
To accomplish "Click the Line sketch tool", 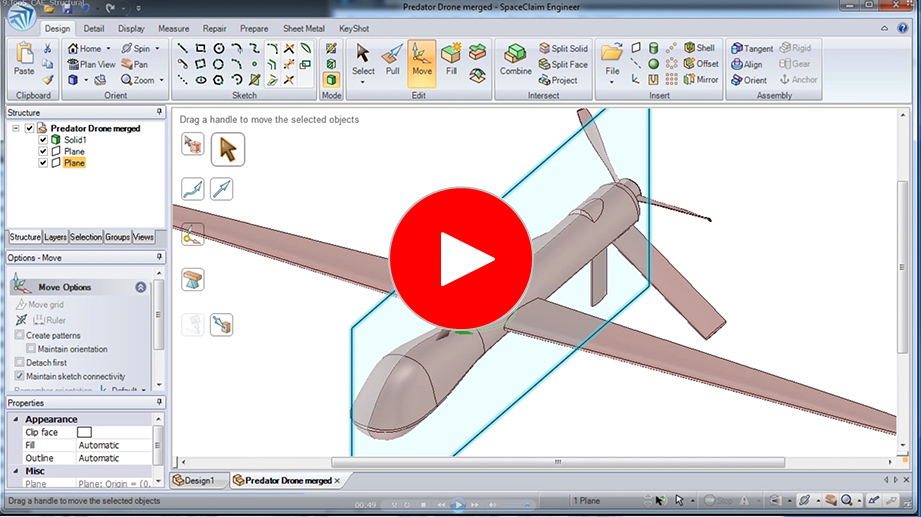I will [x=183, y=48].
